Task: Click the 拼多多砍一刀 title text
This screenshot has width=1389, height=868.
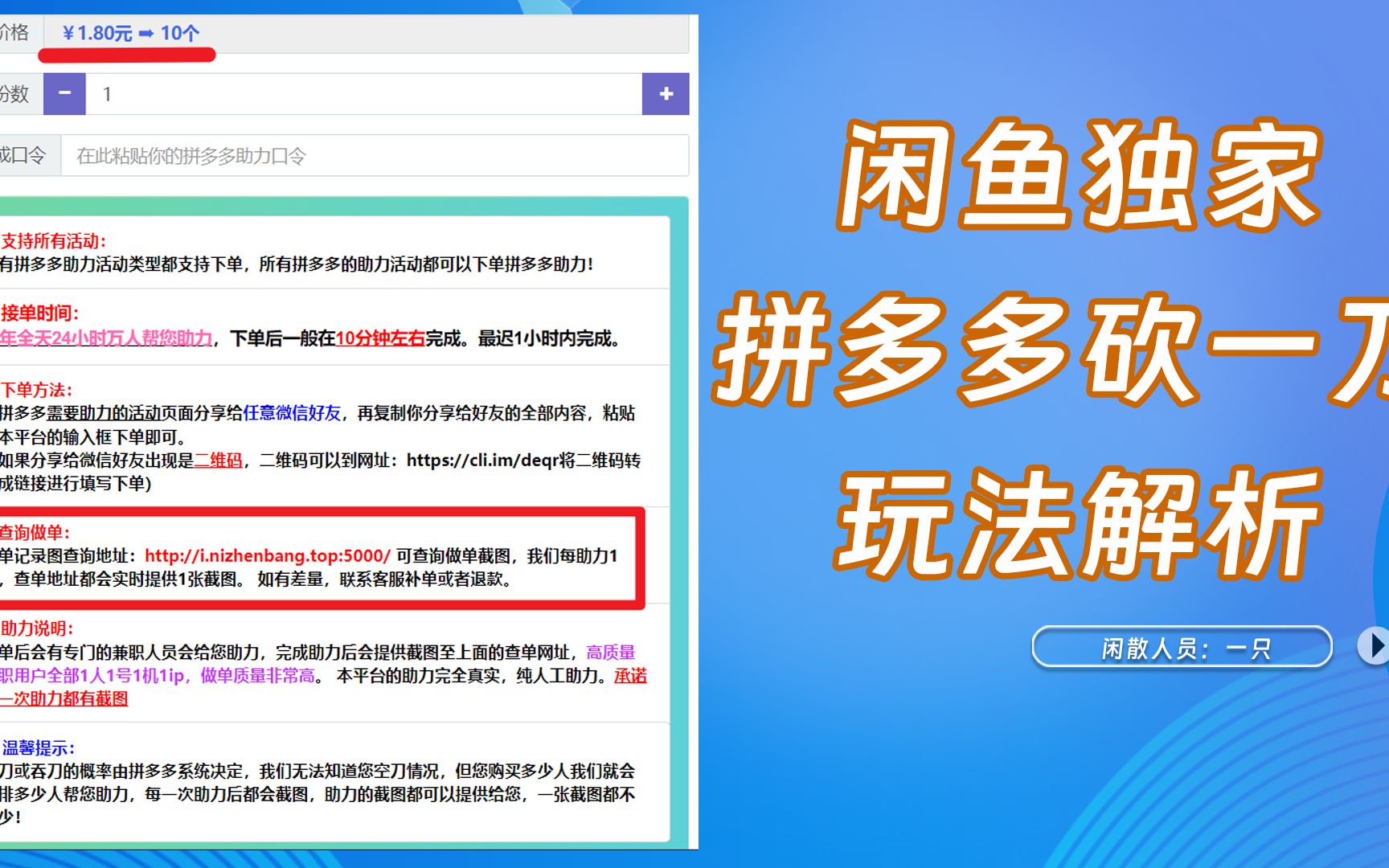Action: 1051,348
